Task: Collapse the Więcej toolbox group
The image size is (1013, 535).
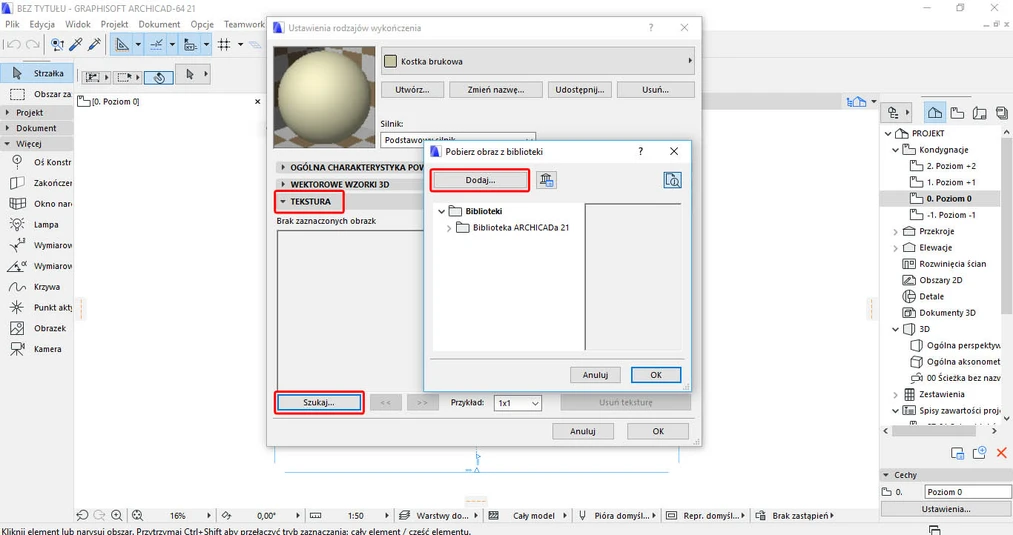Action: (x=8, y=144)
